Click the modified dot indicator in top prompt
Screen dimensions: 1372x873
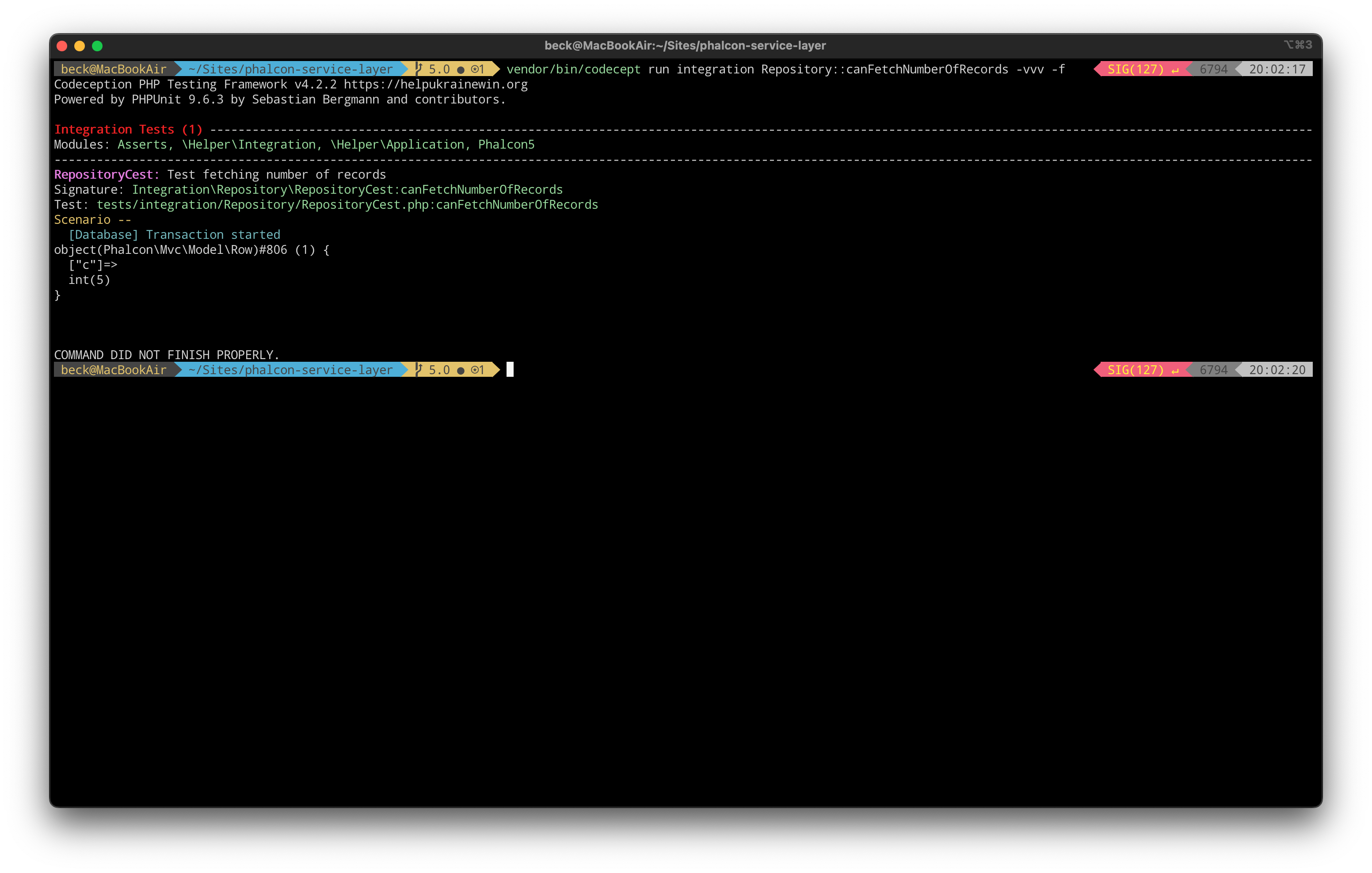coord(461,69)
